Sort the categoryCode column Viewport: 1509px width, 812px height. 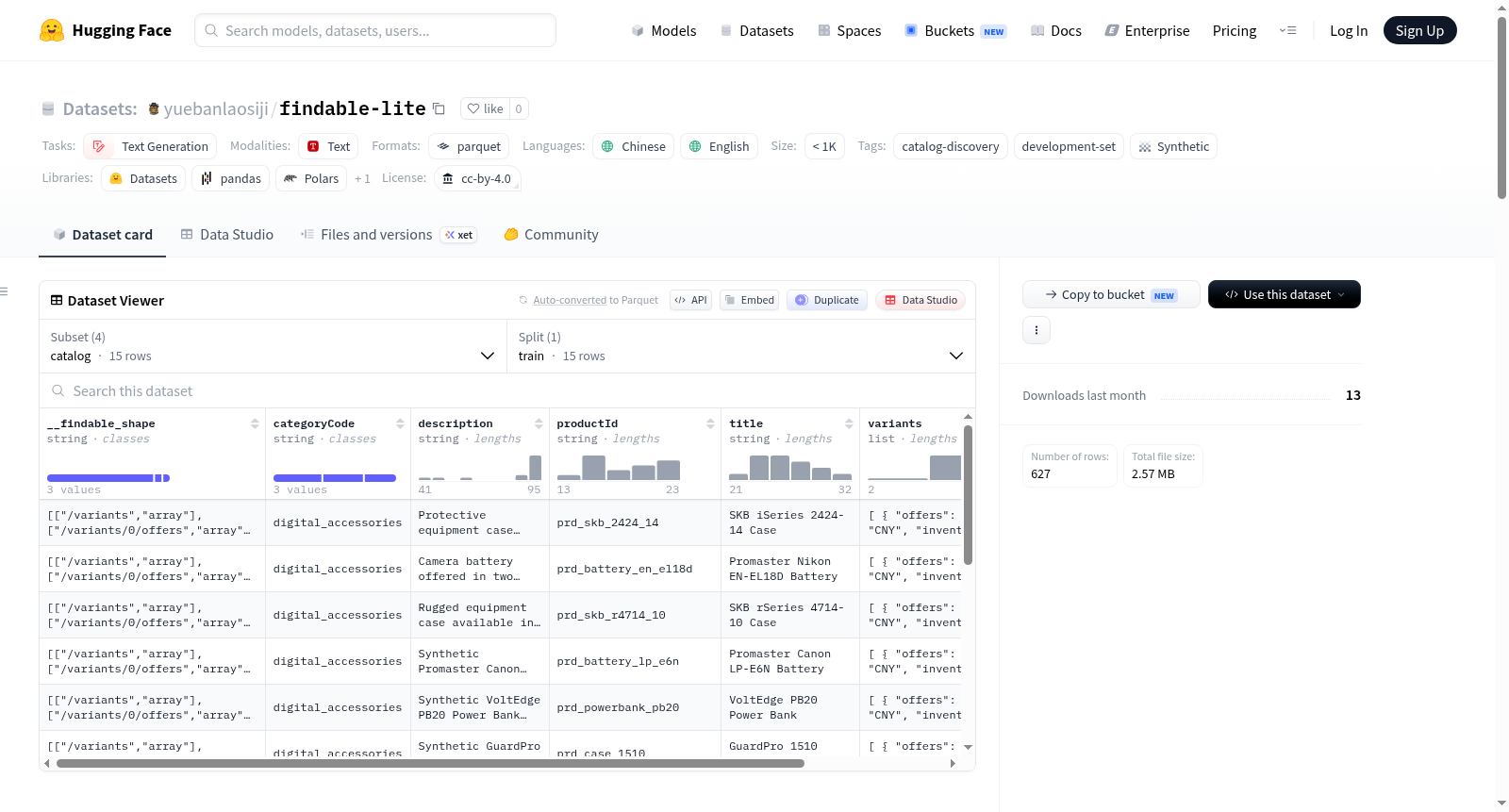[x=400, y=423]
